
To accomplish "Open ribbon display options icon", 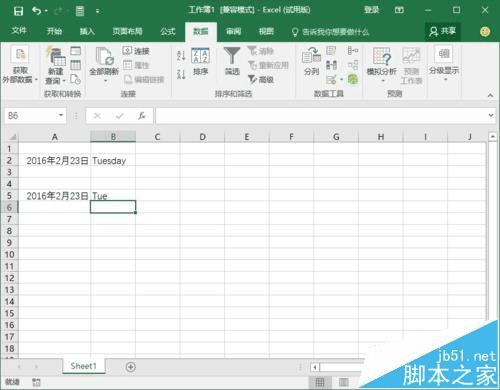I will click(399, 10).
